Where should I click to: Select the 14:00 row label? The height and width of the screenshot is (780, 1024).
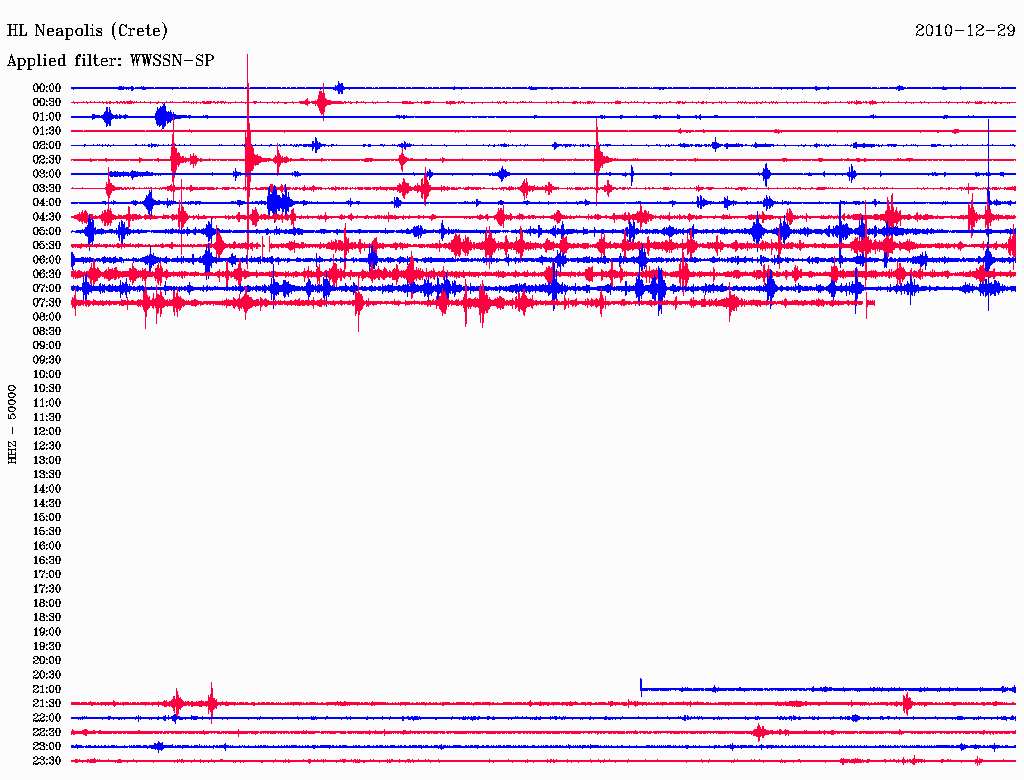(x=47, y=489)
